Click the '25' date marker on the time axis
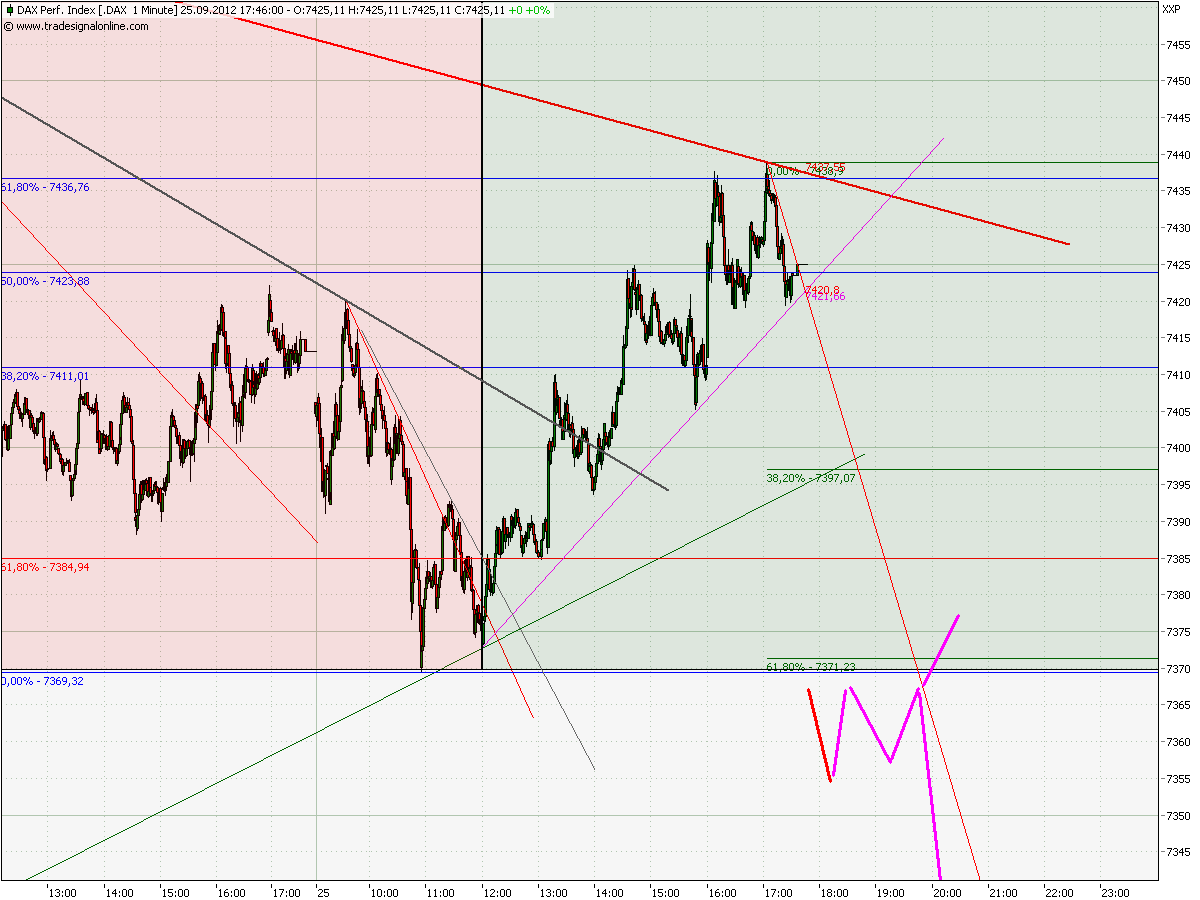The height and width of the screenshot is (900, 1200). click(x=323, y=890)
